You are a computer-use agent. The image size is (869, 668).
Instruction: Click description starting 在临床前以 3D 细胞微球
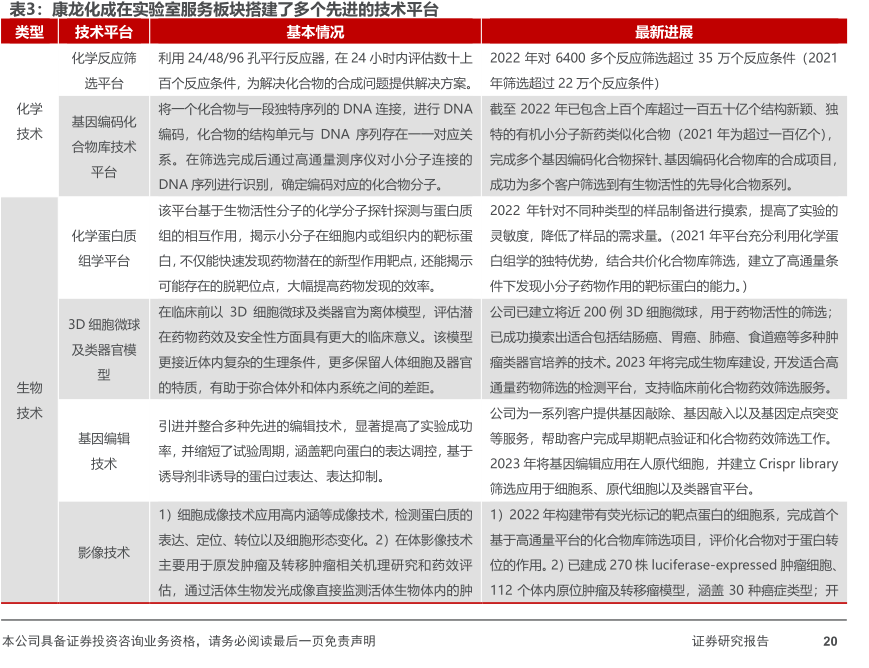[315, 349]
